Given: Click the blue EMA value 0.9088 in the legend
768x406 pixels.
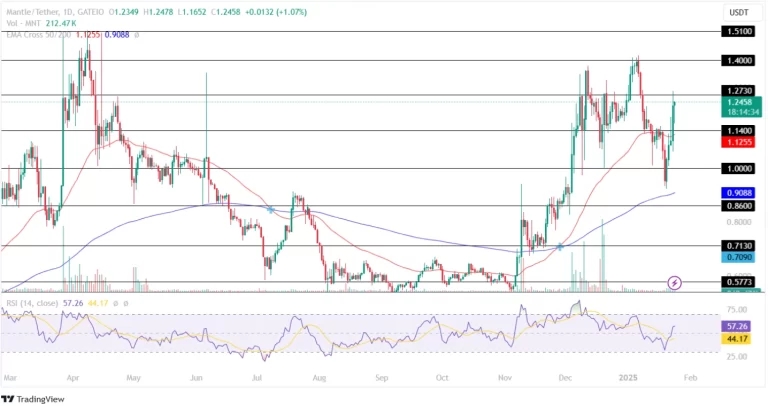Looking at the screenshot, I should click(x=117, y=35).
